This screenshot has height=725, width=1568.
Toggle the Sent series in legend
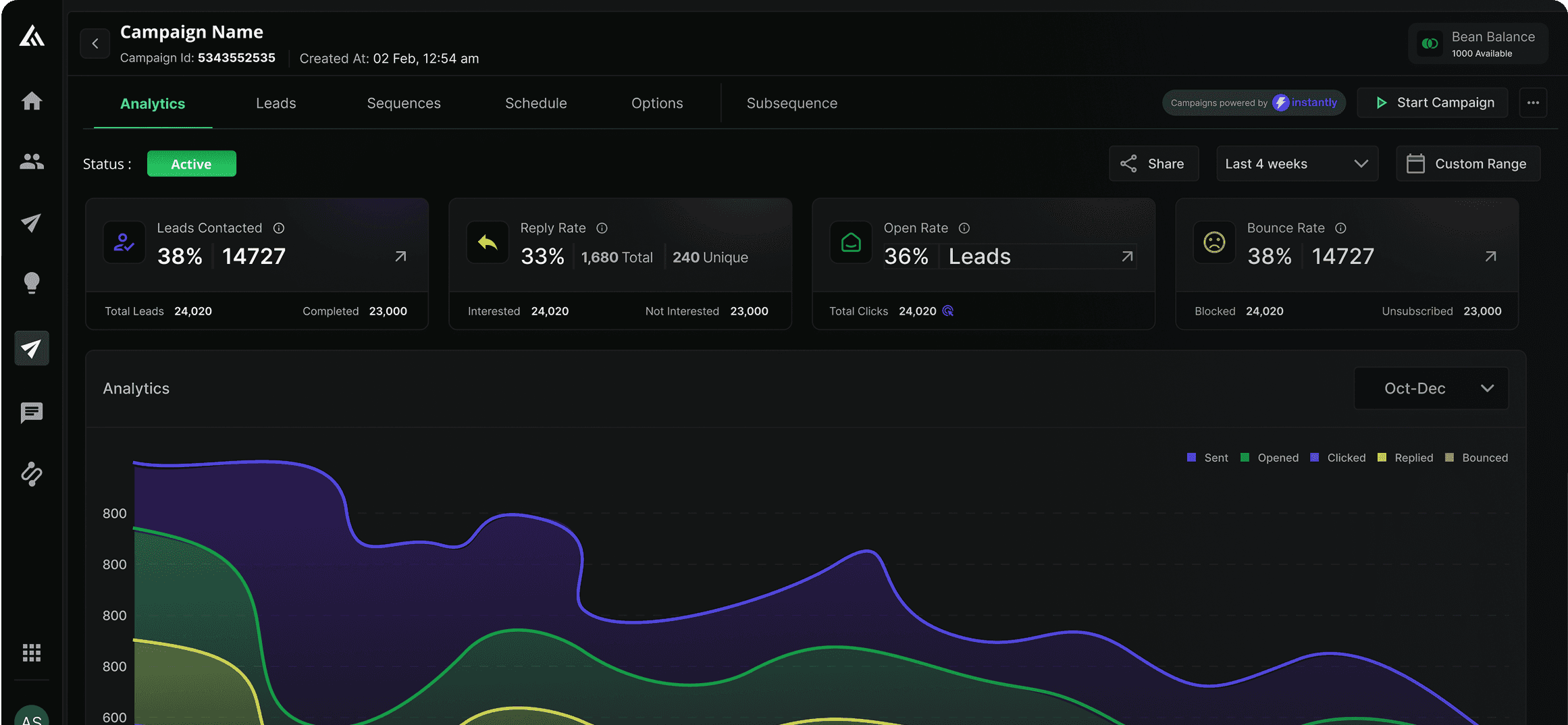click(1208, 458)
